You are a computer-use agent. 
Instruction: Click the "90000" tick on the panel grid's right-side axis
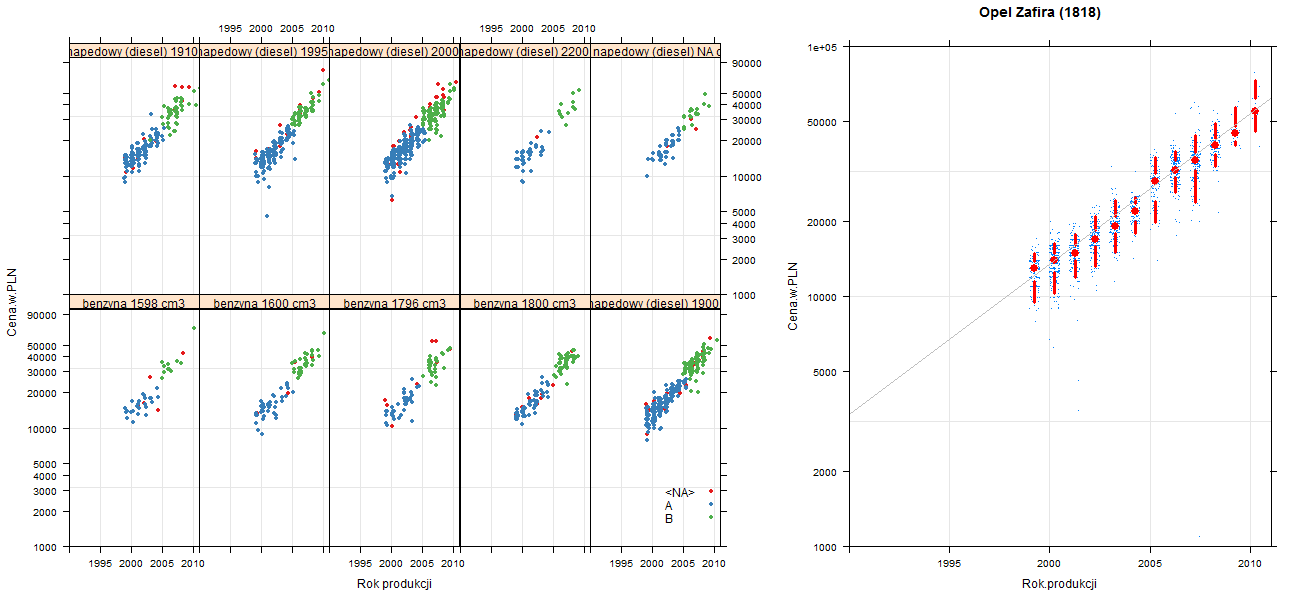click(x=748, y=63)
